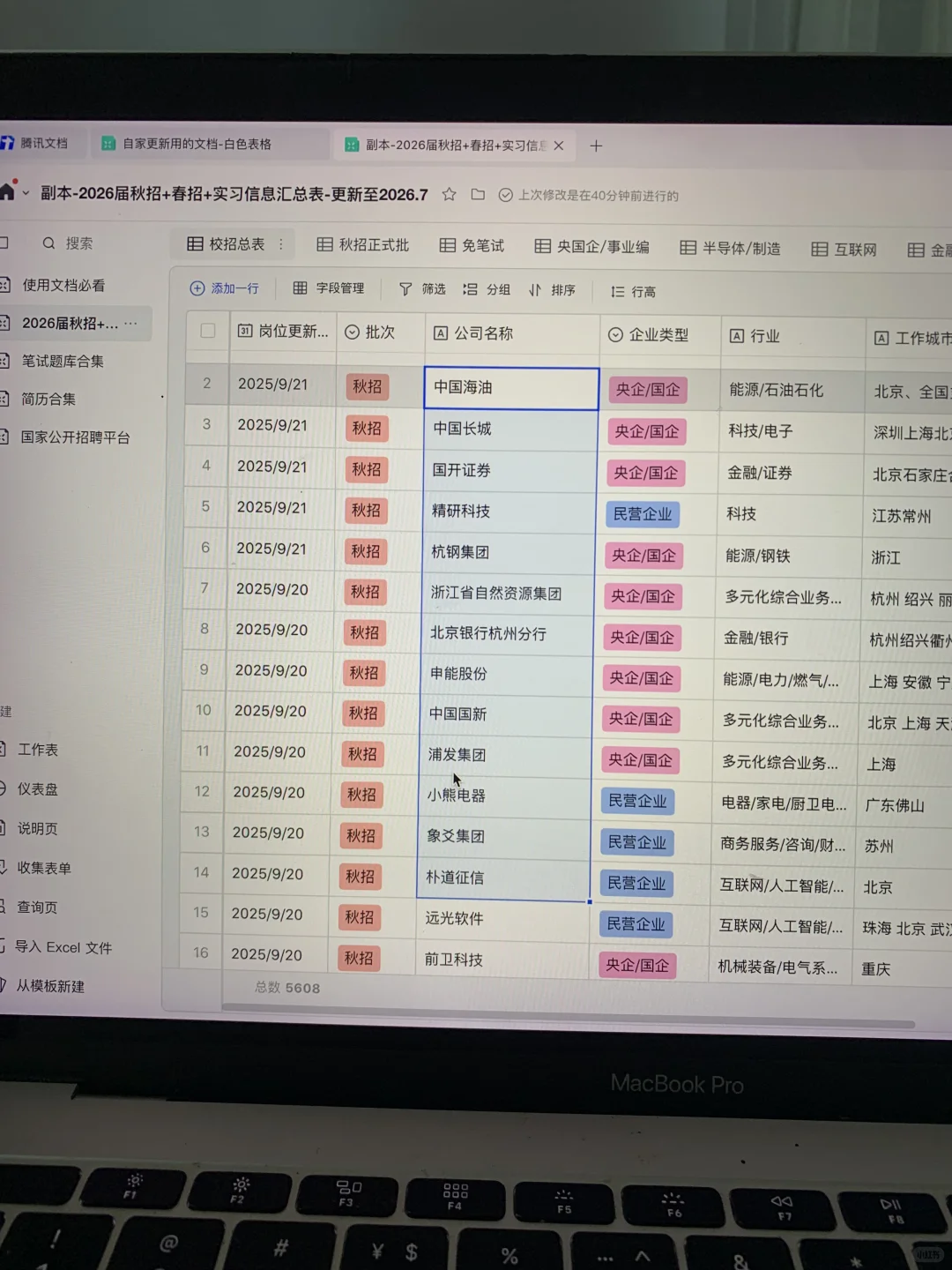Switch to 央国企/事业编 view
Image resolution: width=952 pixels, height=1270 pixels.
coord(592,247)
